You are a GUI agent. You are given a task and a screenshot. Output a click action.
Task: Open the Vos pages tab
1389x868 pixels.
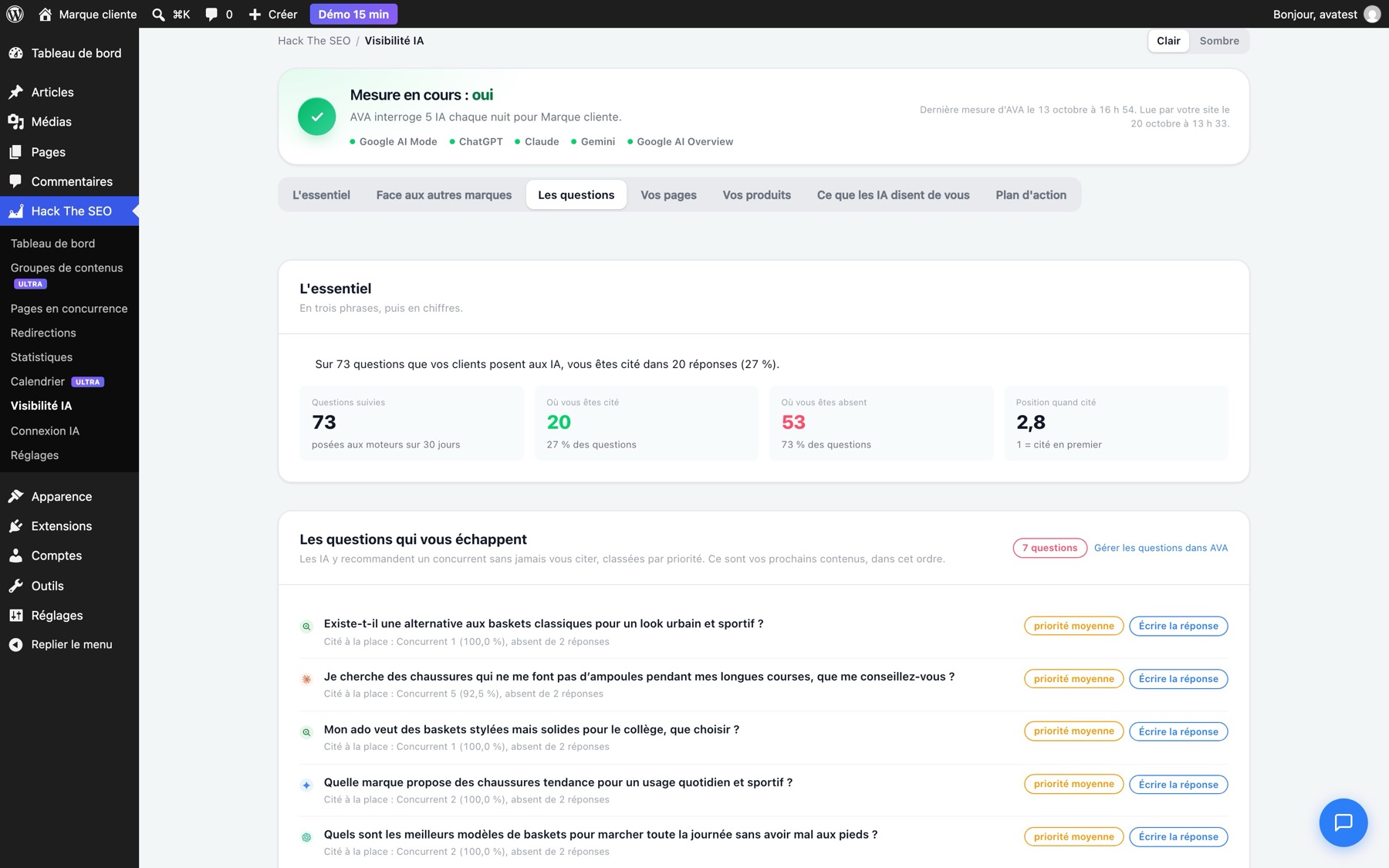tap(668, 195)
